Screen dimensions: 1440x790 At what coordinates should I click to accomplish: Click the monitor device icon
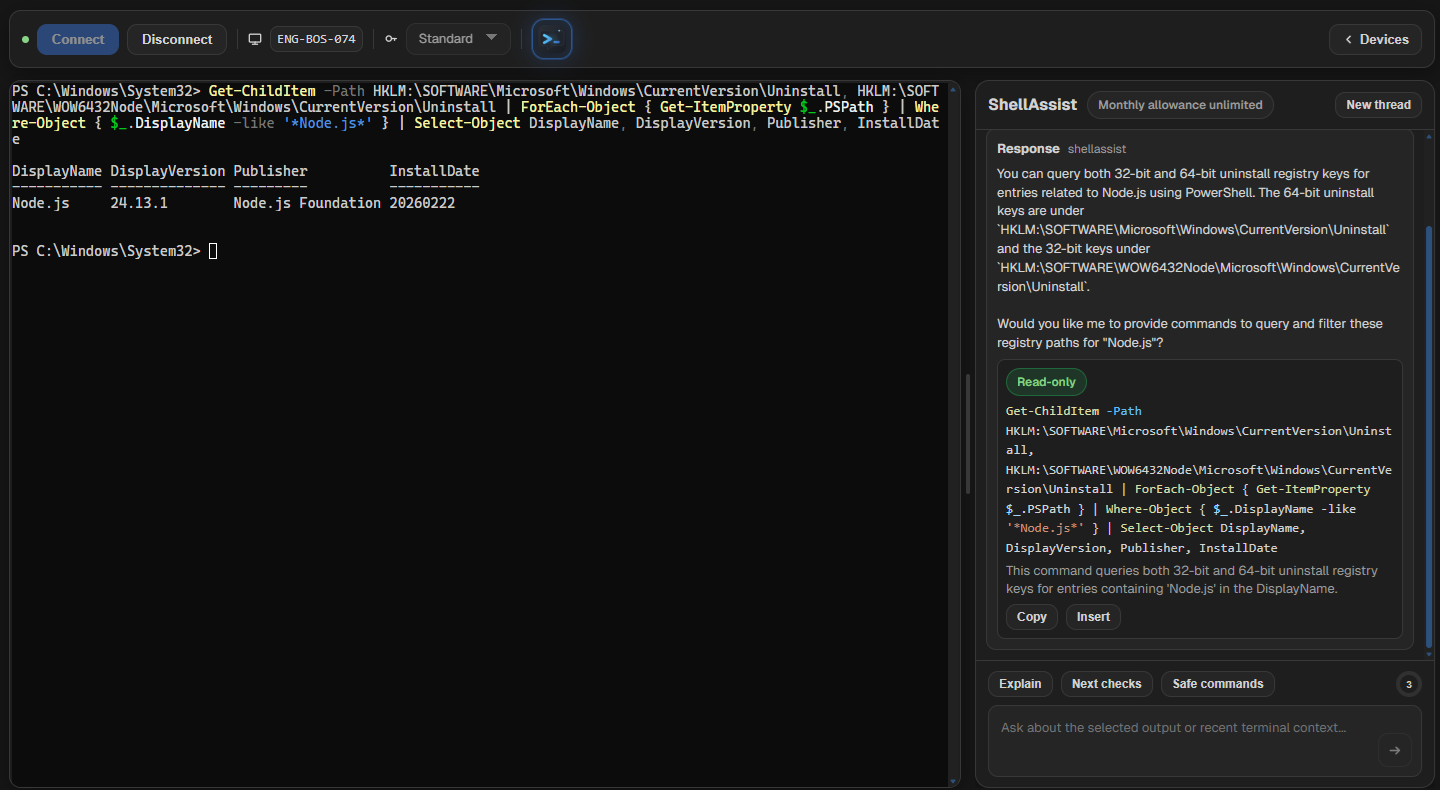pos(256,39)
